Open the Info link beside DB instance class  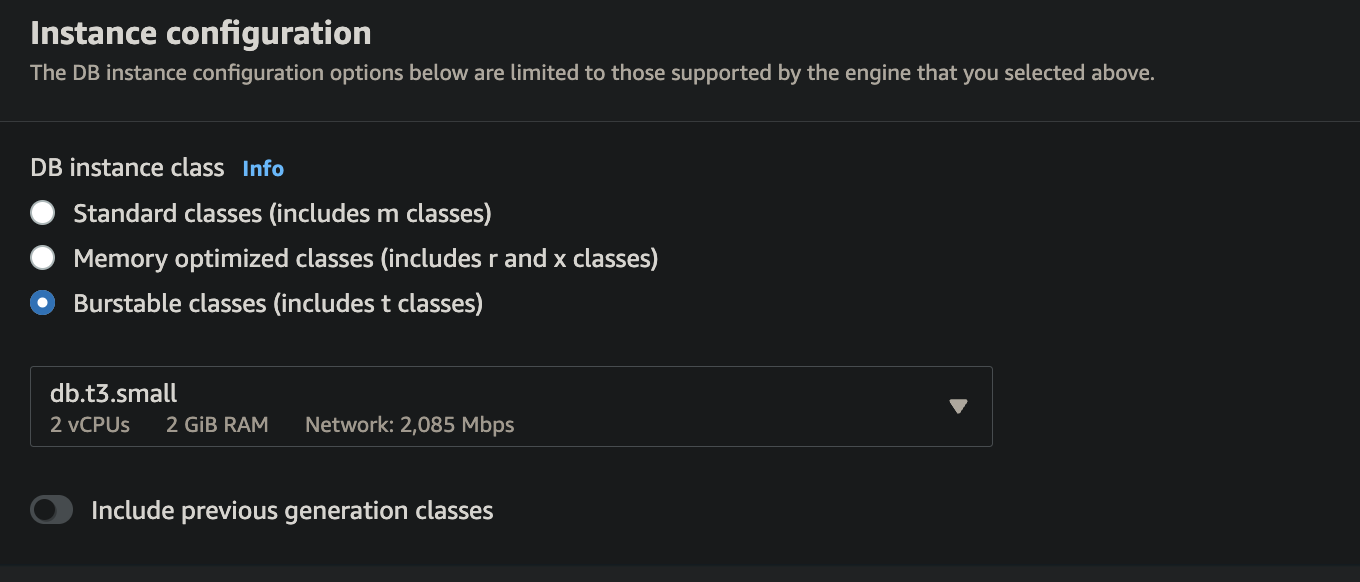click(263, 168)
